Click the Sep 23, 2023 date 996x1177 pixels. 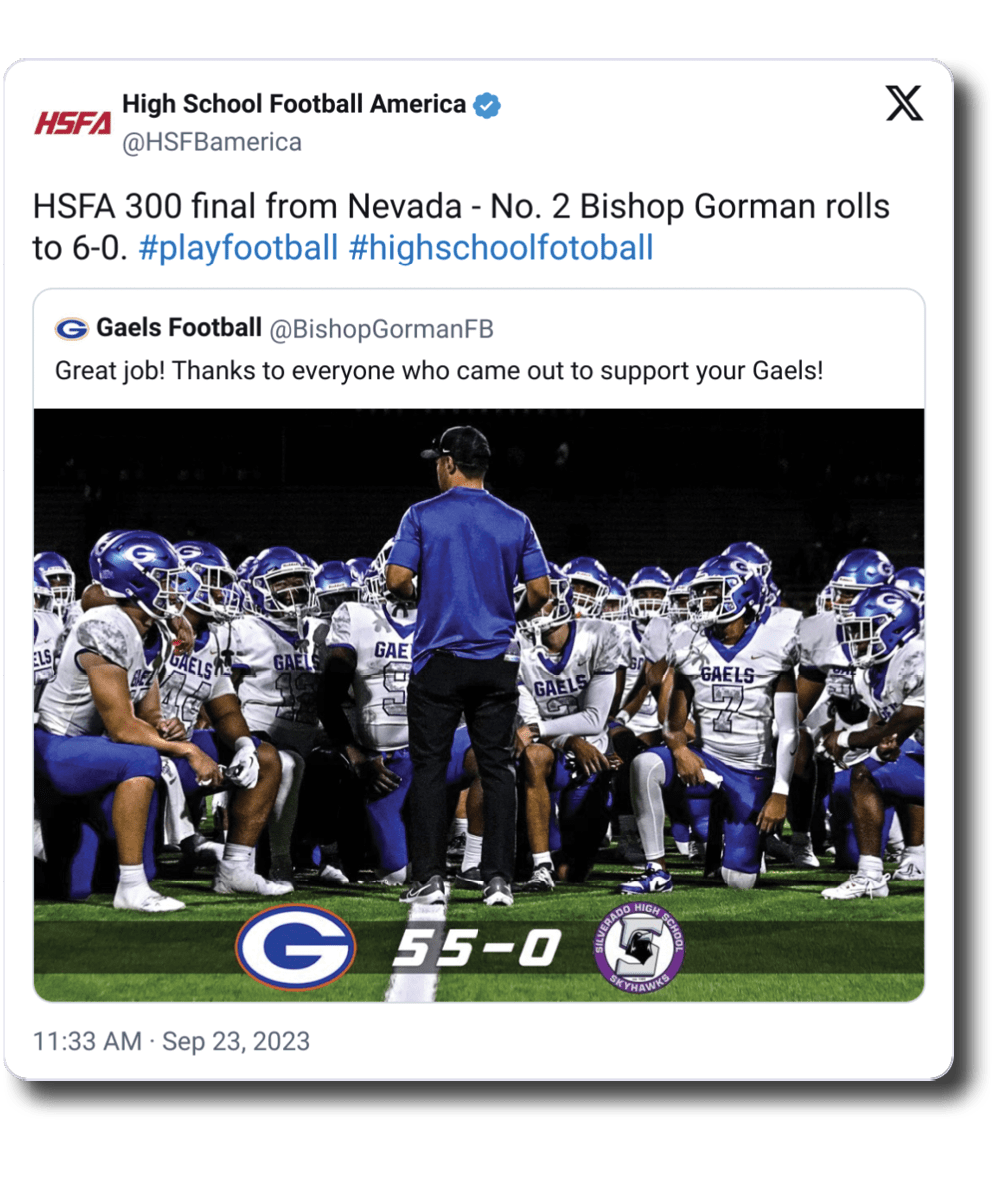(x=236, y=1041)
